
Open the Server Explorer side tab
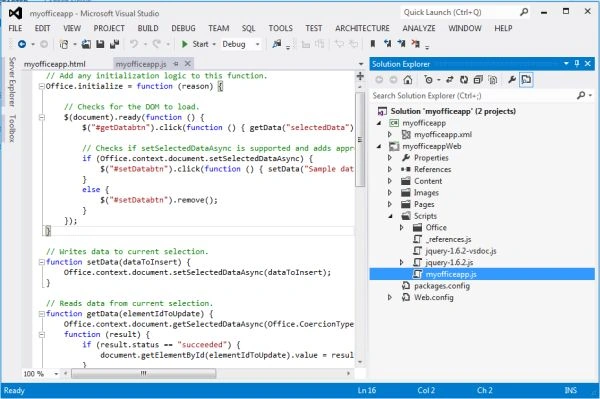pos(12,81)
